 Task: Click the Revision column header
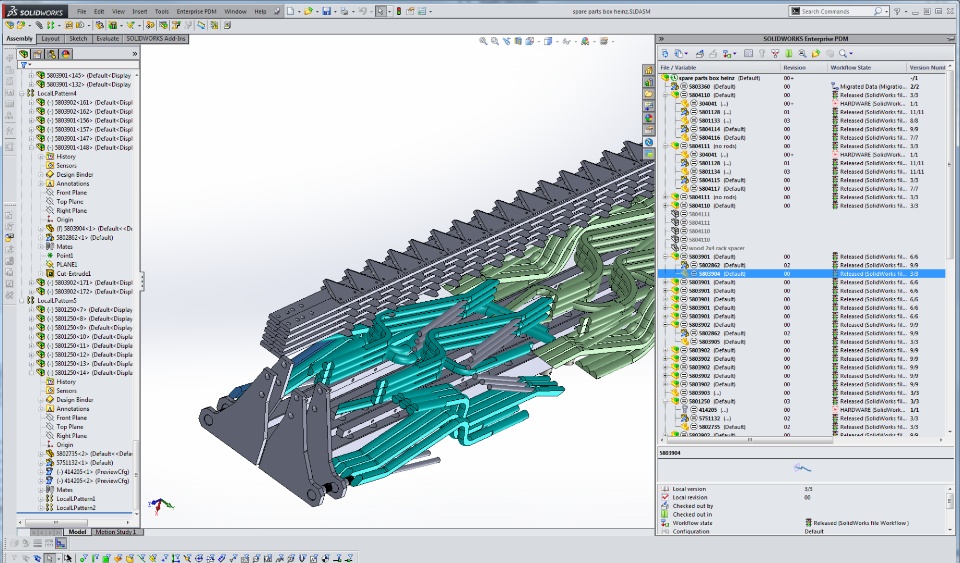[x=804, y=67]
